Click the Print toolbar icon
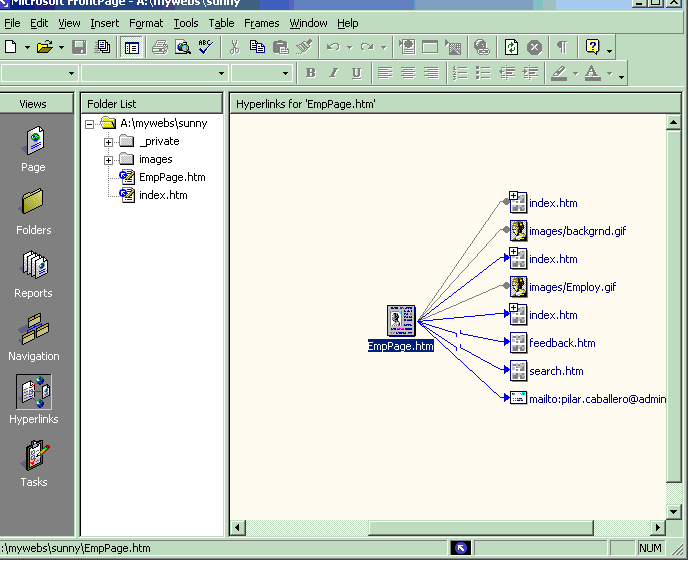Viewport: 700px width, 572px height. [160, 47]
